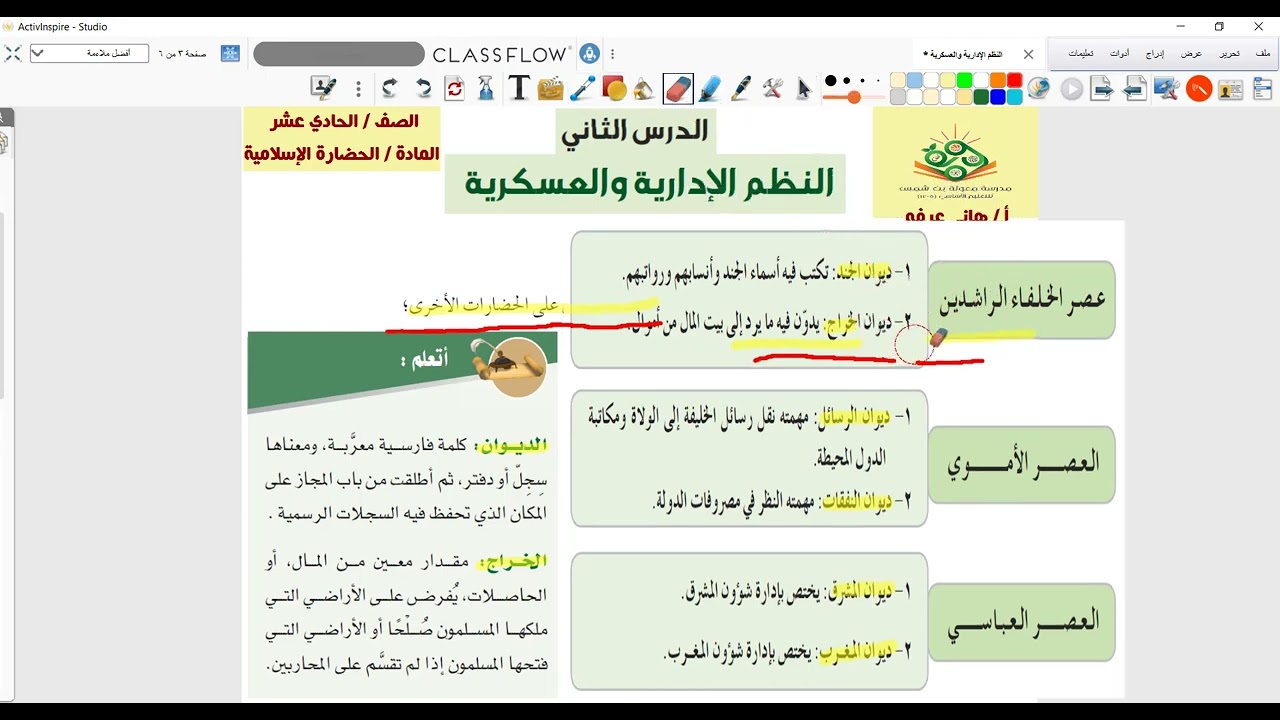
Task: Select the Highlighter tool
Action: coord(709,88)
